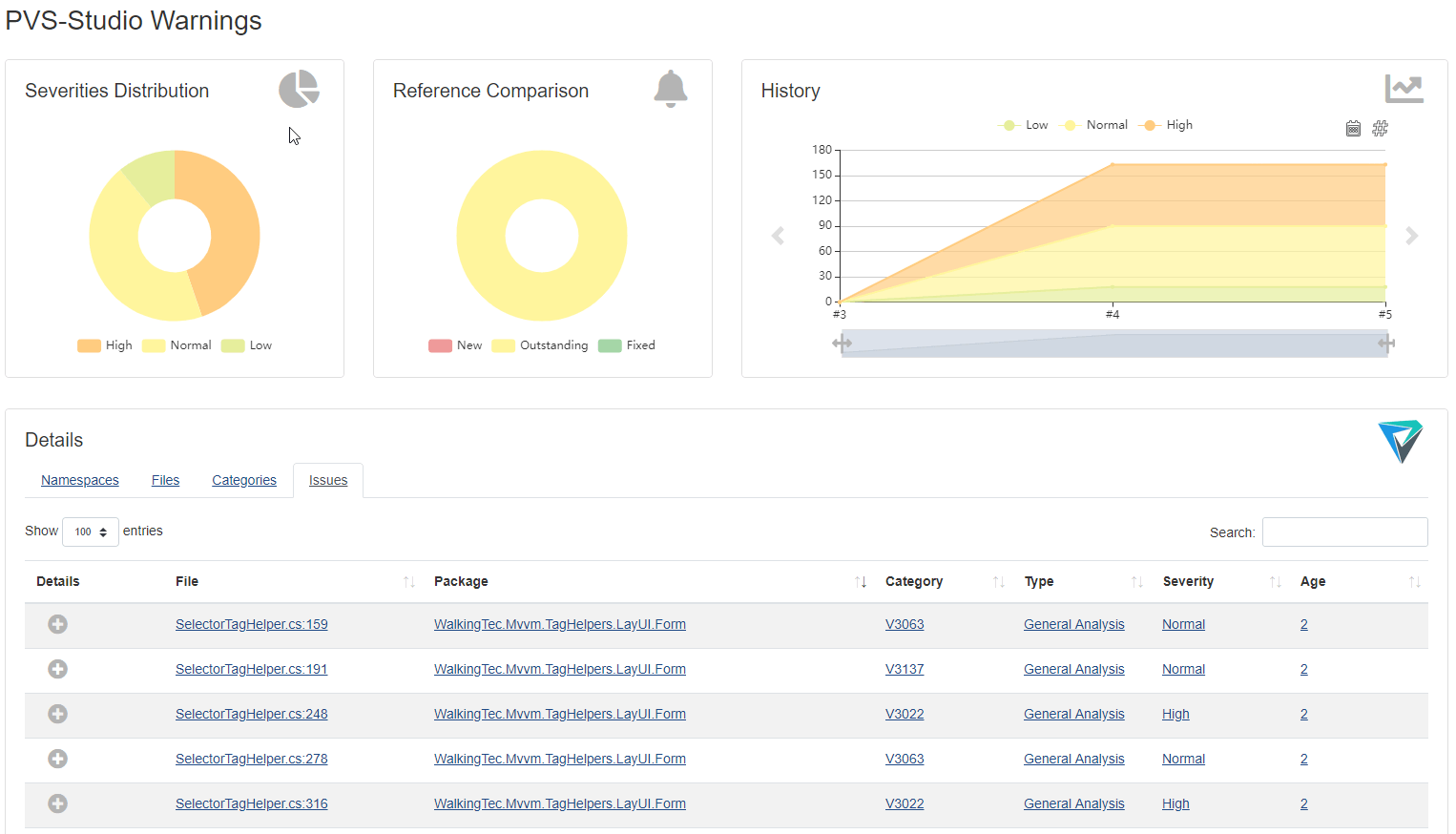
Task: Click General Analysis in SelectorTagHelper.cs:191 row
Action: tap(1074, 669)
